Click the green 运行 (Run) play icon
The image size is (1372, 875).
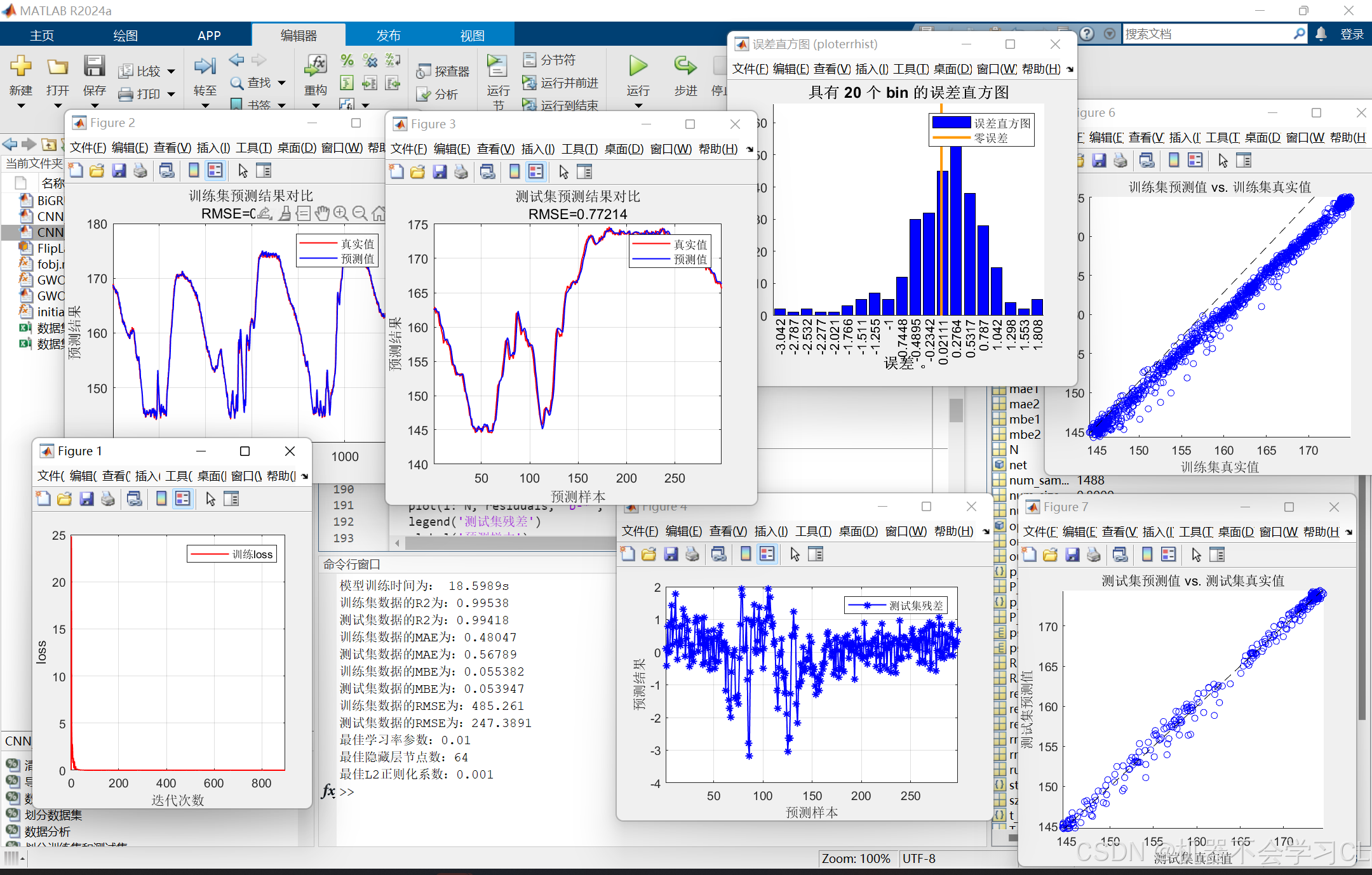[638, 66]
